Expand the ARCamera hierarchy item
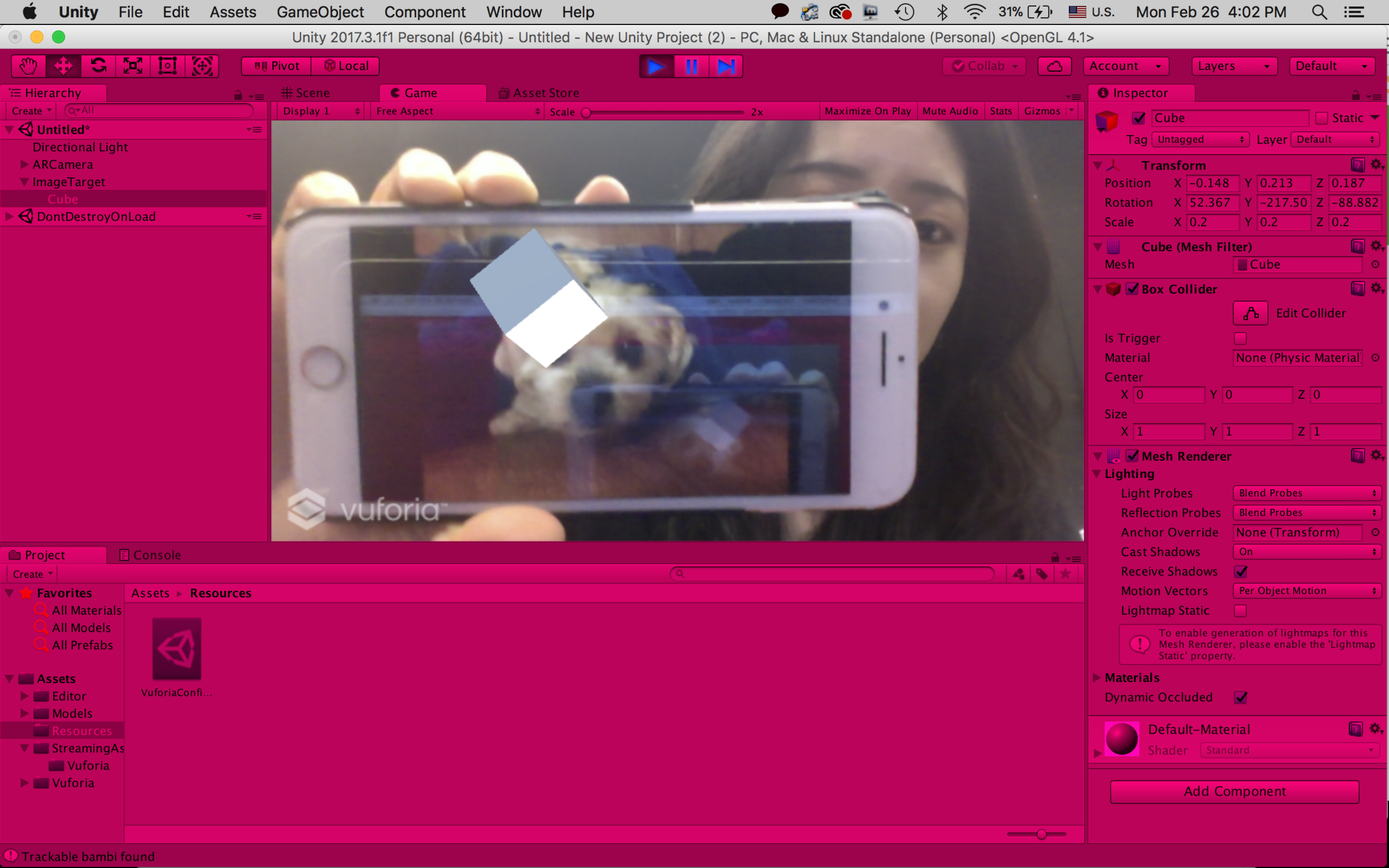Viewport: 1389px width, 868px height. (24, 165)
